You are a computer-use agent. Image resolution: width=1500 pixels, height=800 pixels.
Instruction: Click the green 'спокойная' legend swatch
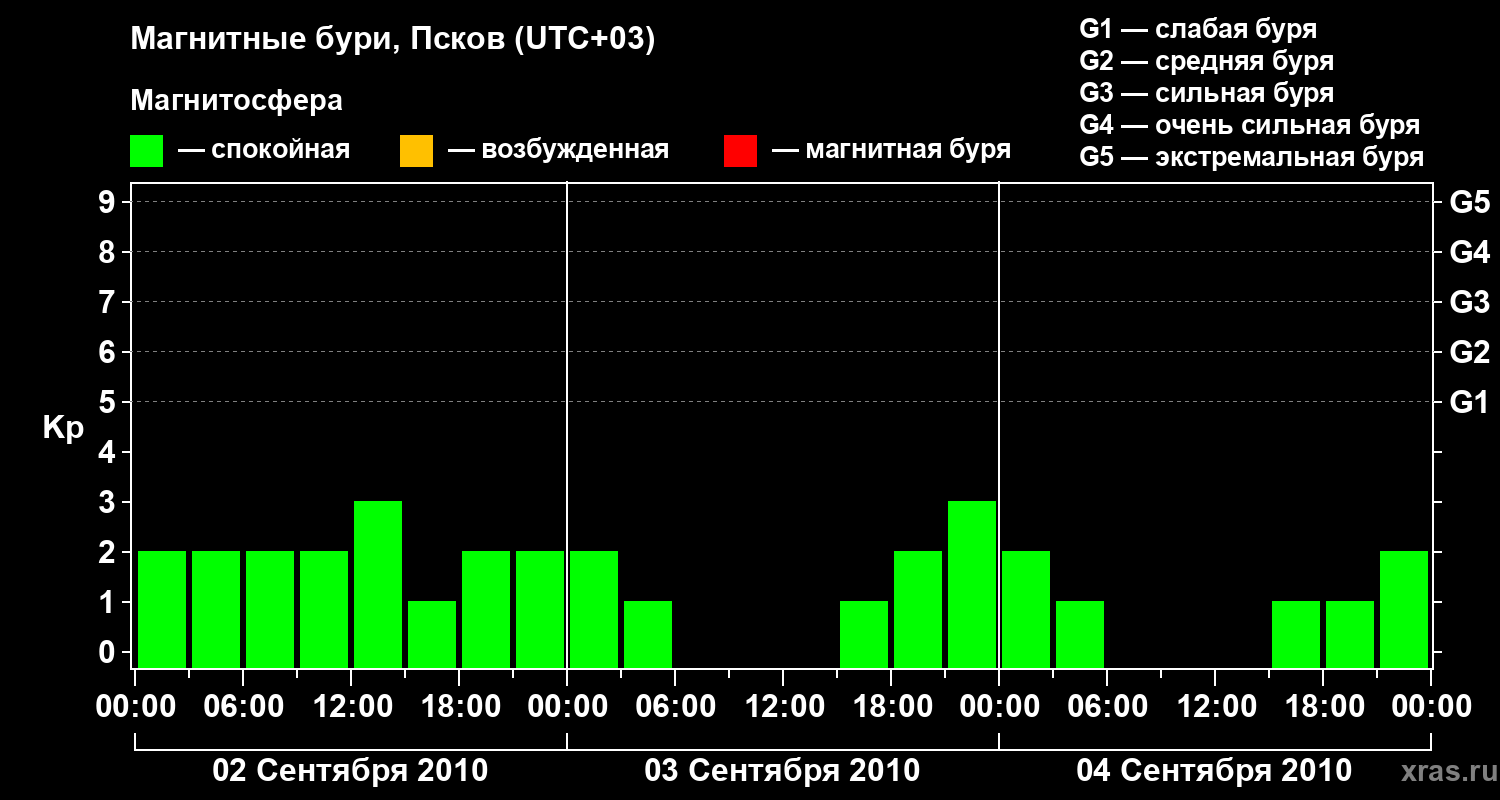coord(146,151)
